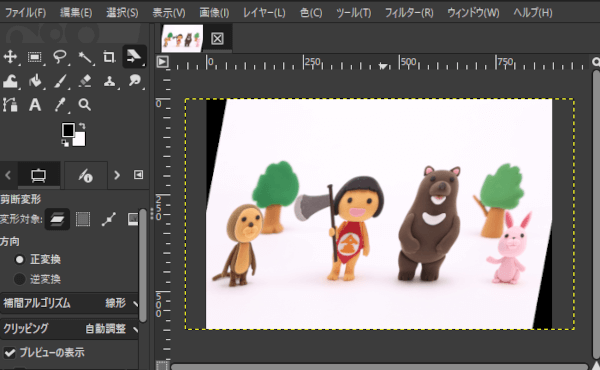This screenshot has height=370, width=600.
Task: Show next dock tab using right chevron
Action: [117, 175]
